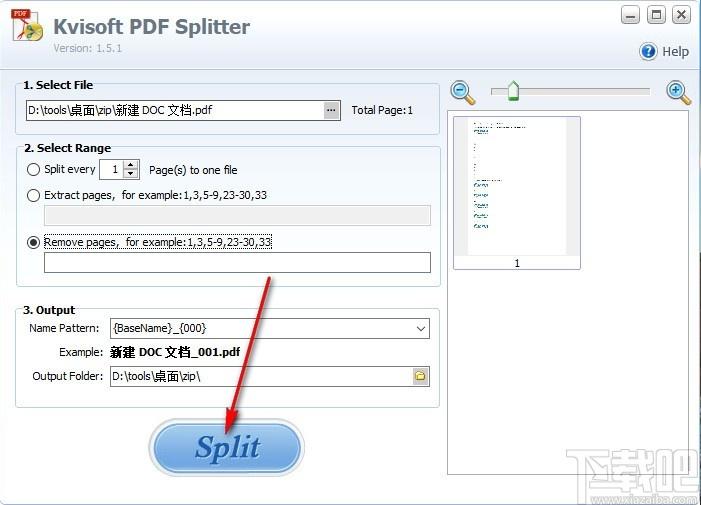Expand the Name Pattern dropdown

click(x=420, y=329)
